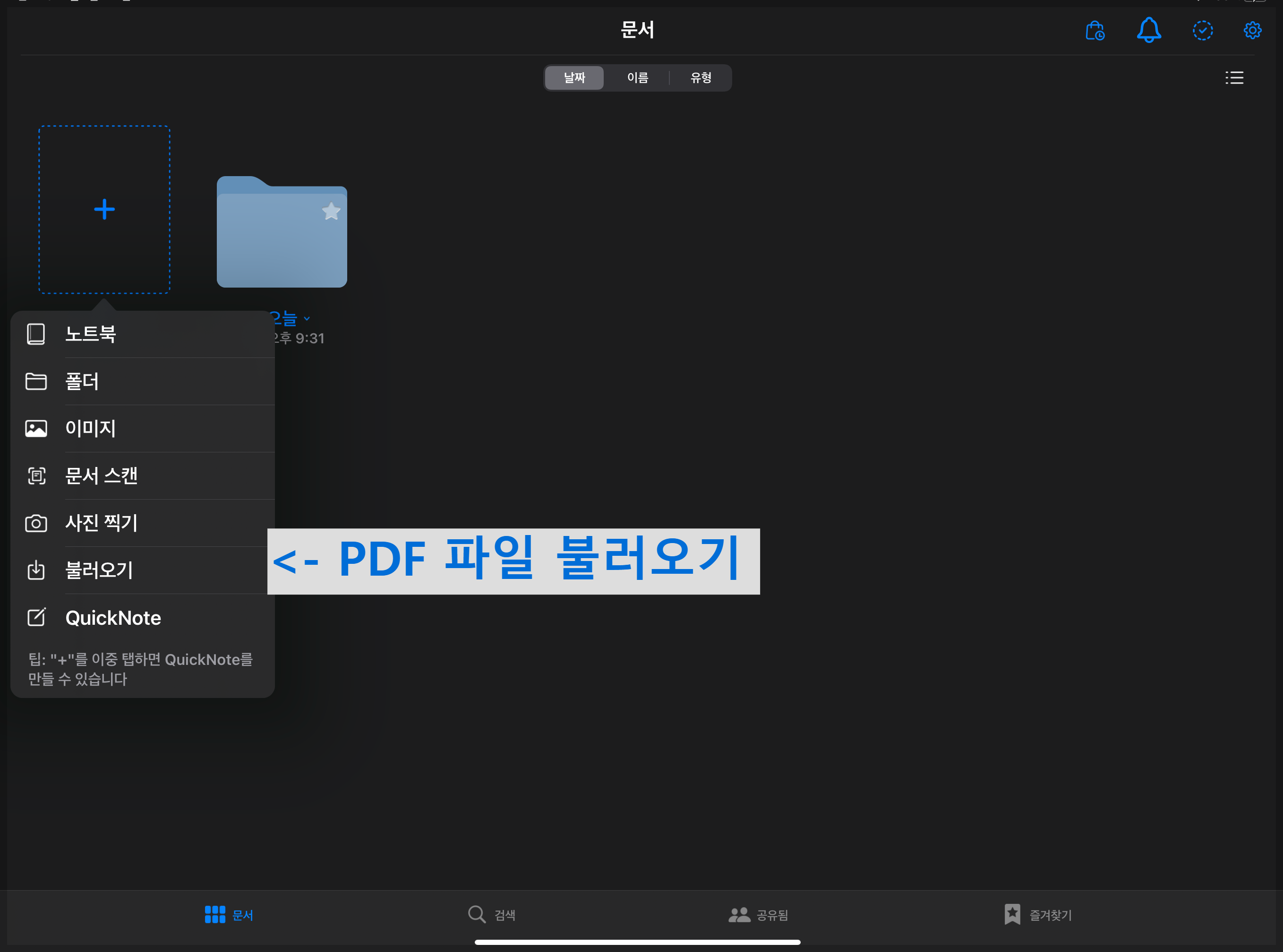
Task: Open the 문서 tab label
Action: [243, 915]
